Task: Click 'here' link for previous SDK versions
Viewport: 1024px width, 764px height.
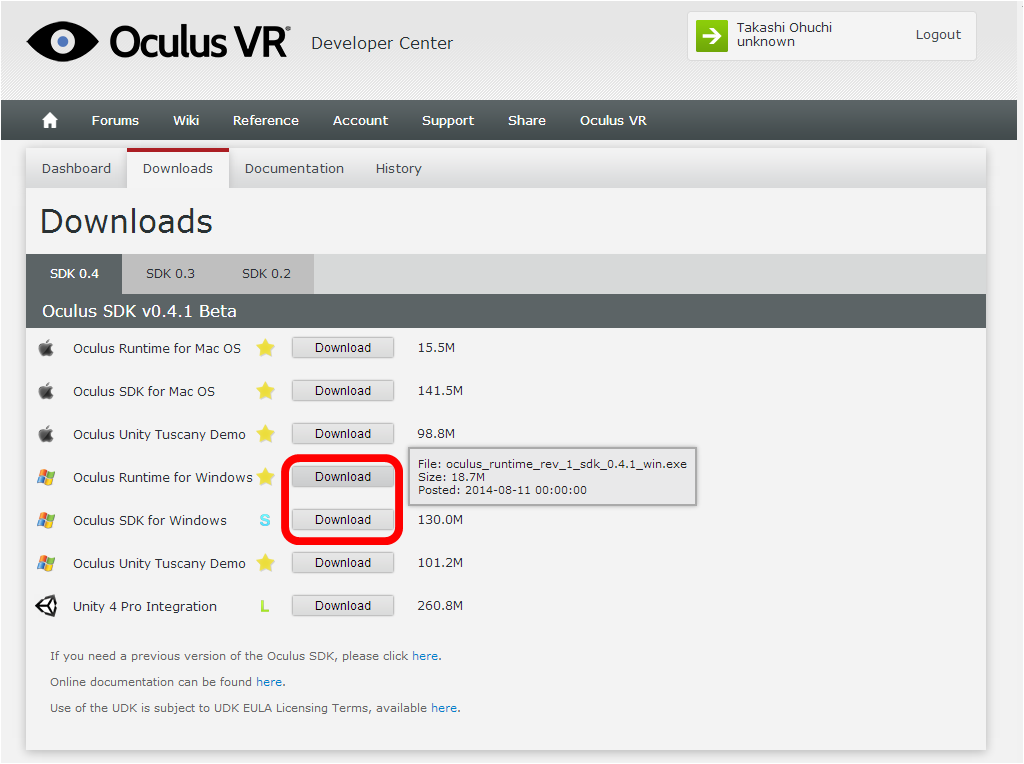Action: 424,656
